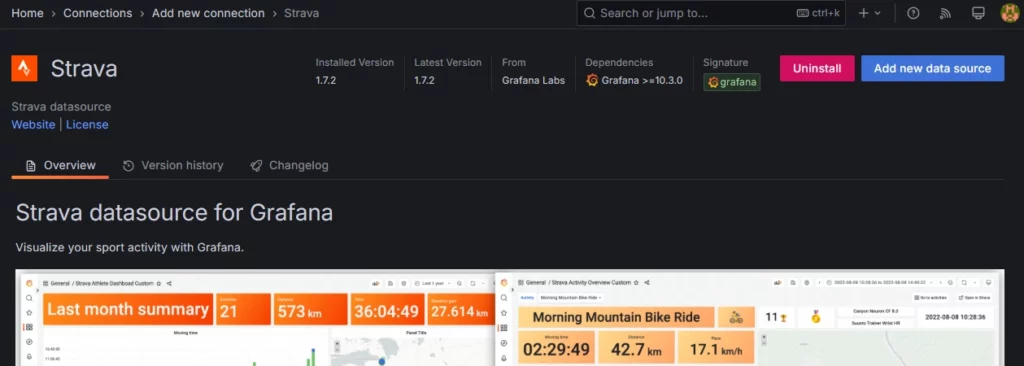Click the keyboard ctrl+k shortcut hint
This screenshot has width=1024, height=366.
click(x=818, y=13)
